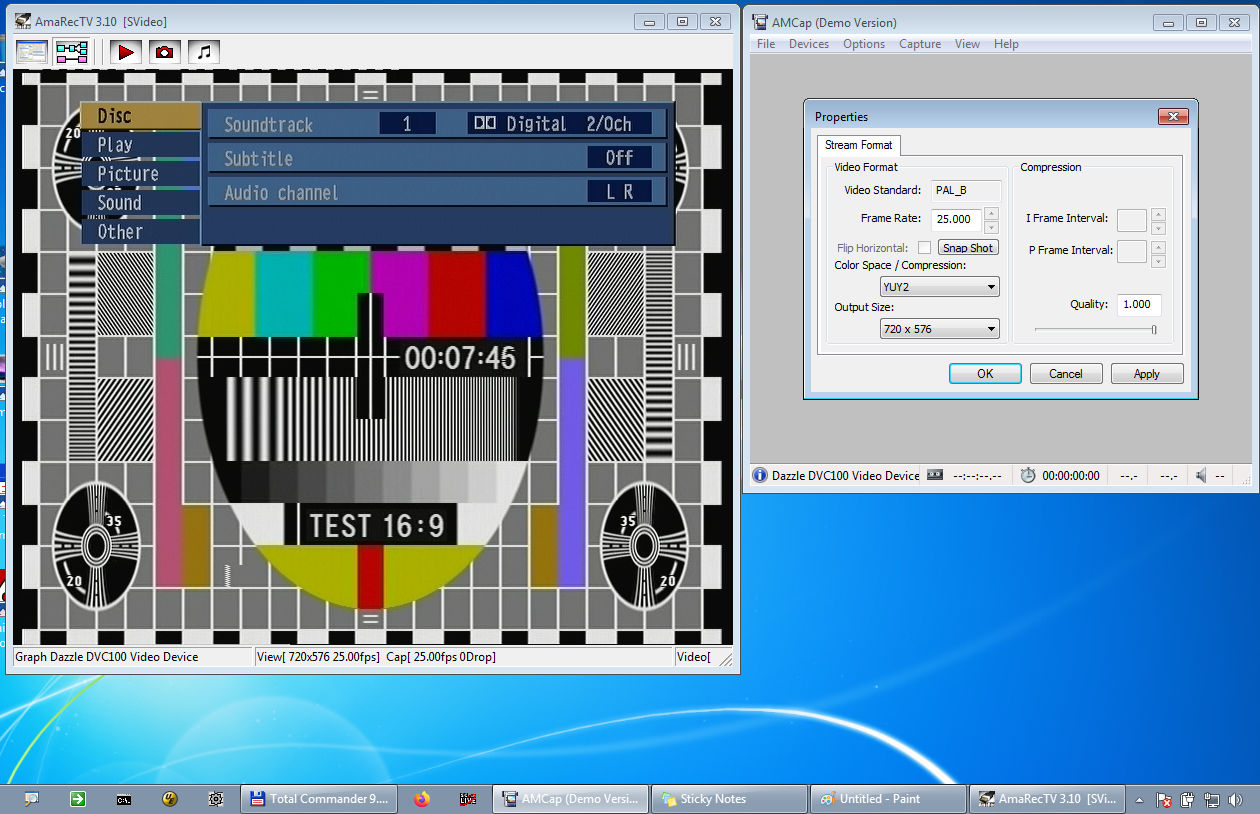Click the Snap Shot button
The height and width of the screenshot is (814, 1260).
[x=968, y=248]
